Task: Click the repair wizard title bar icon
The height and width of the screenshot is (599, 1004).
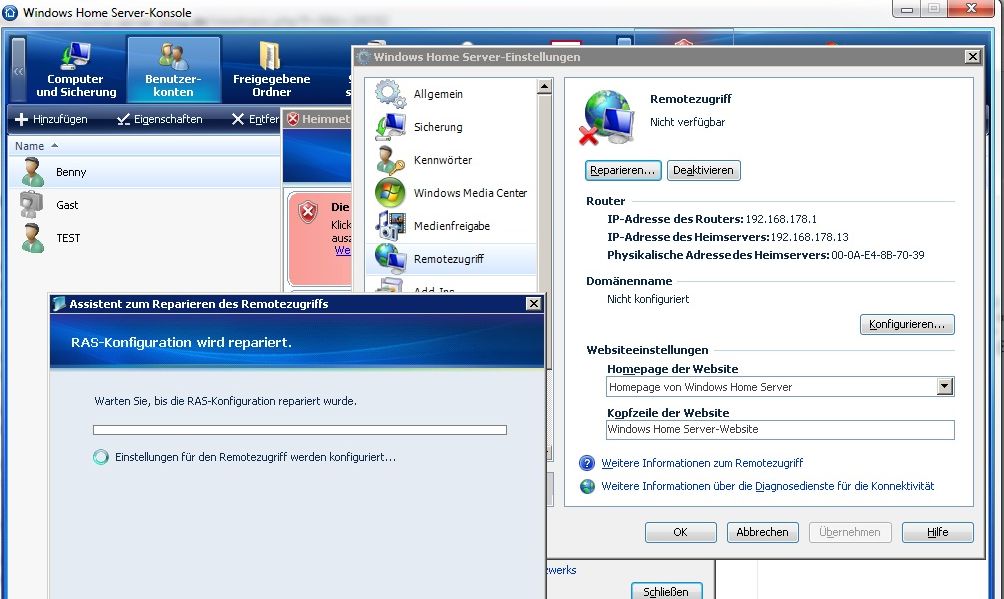Action: [60, 304]
